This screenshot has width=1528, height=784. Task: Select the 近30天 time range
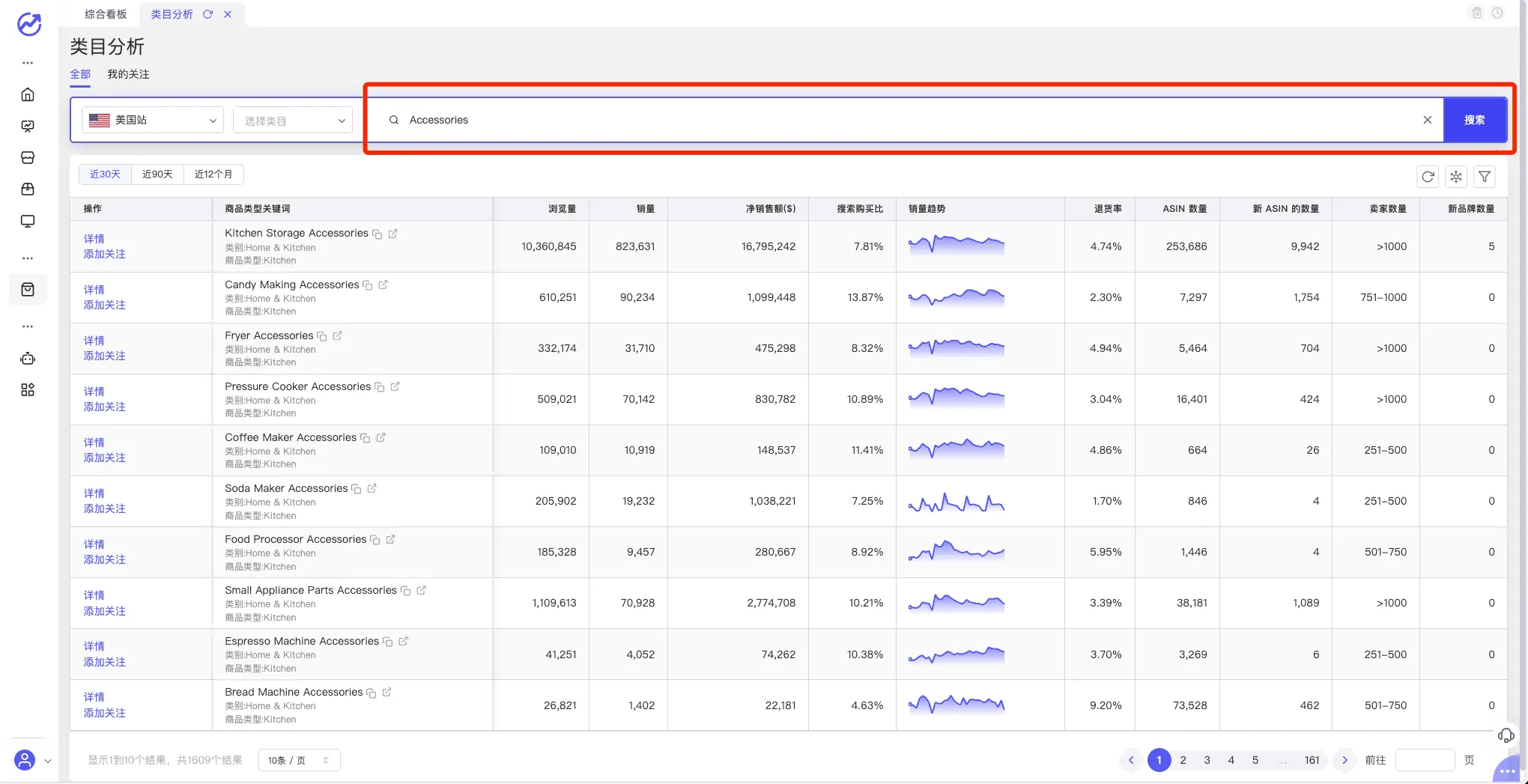[x=105, y=174]
